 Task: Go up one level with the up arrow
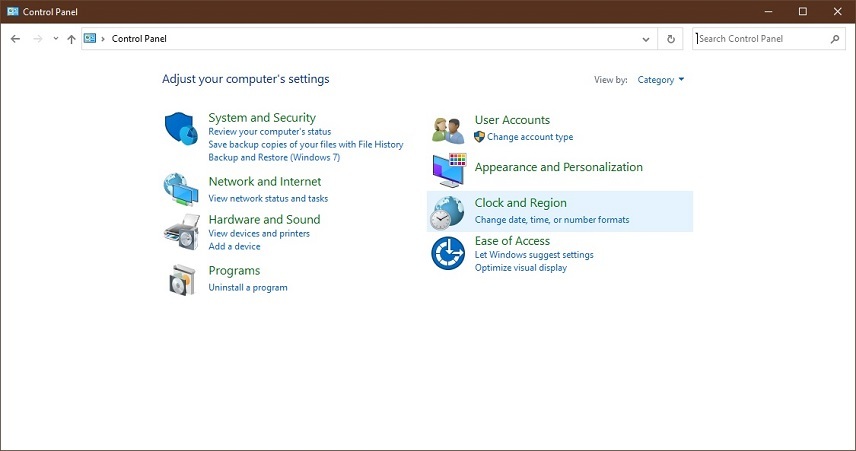(x=71, y=39)
